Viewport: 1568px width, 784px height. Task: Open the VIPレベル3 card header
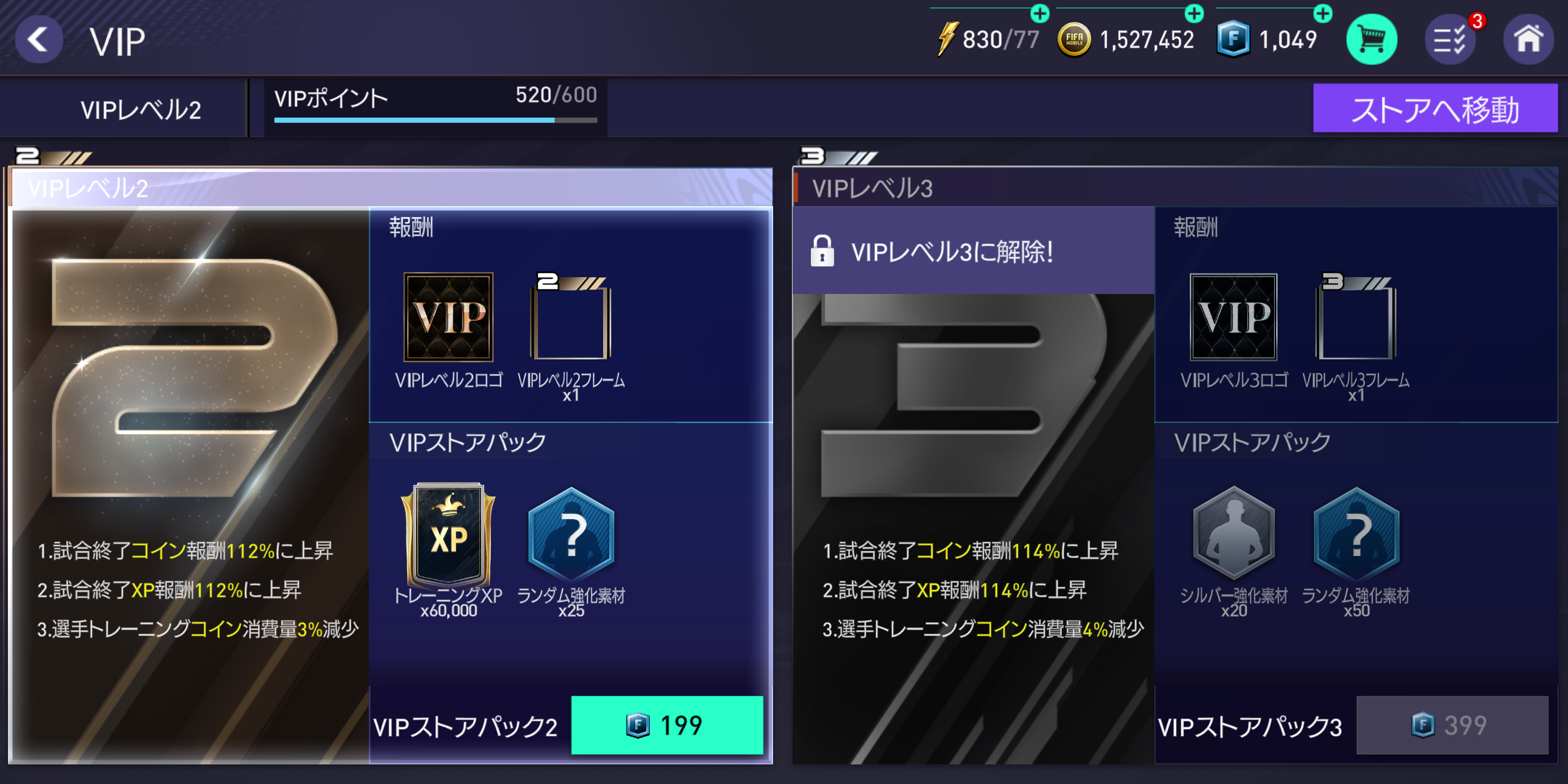tap(1175, 189)
